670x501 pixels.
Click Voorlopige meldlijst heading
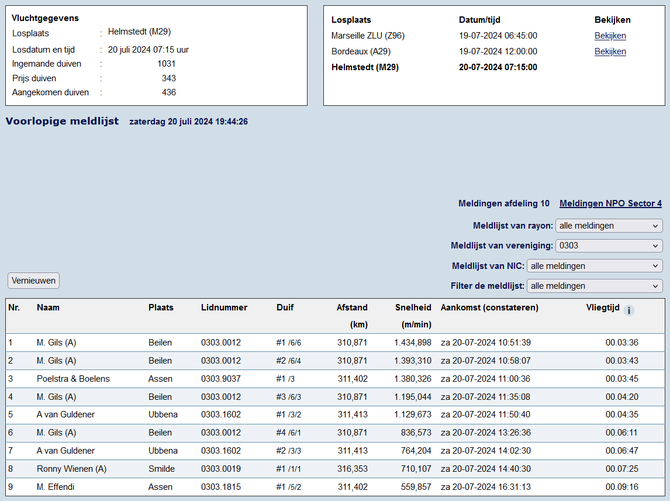point(62,121)
